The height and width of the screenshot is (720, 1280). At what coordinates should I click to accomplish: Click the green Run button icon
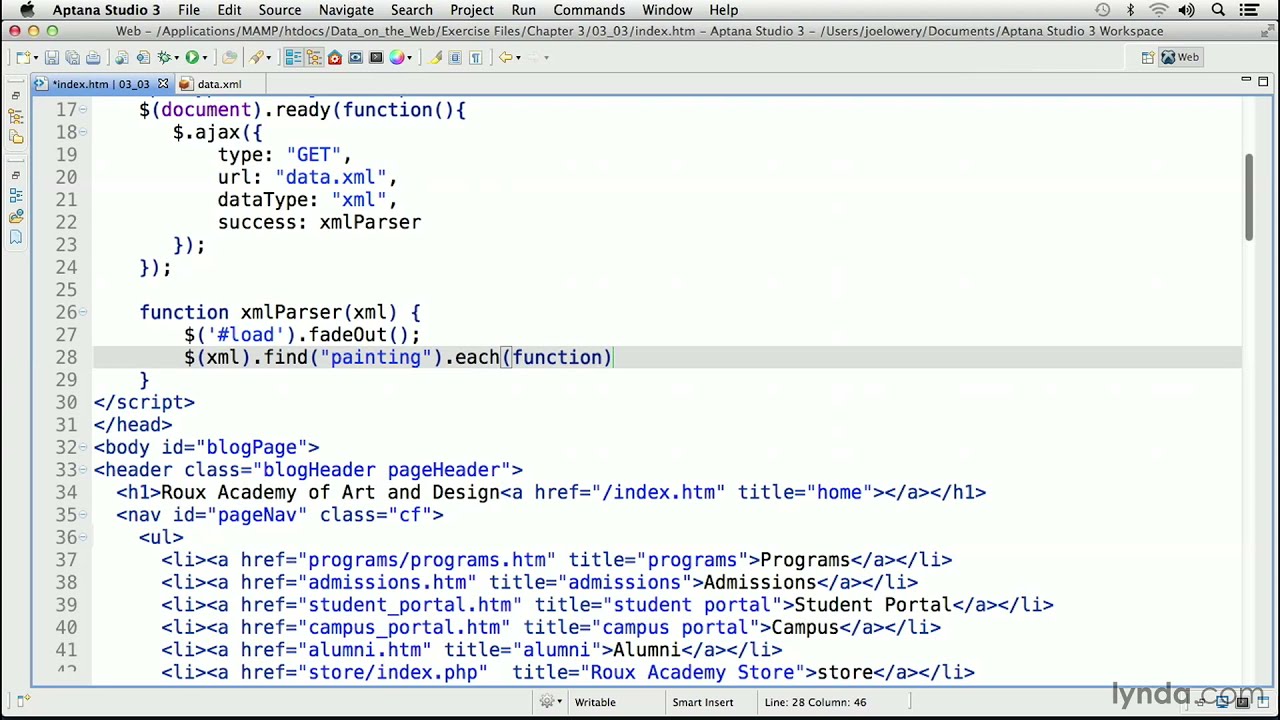[x=192, y=57]
